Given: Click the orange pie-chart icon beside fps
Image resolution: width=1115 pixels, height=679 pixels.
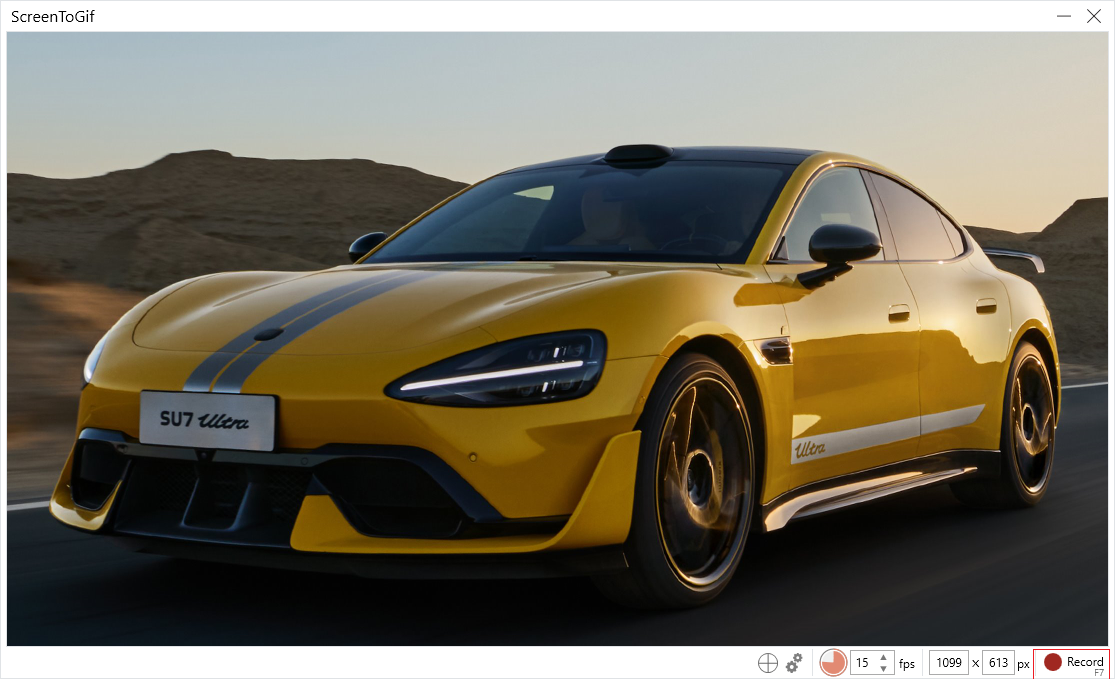Looking at the screenshot, I should pos(833,663).
